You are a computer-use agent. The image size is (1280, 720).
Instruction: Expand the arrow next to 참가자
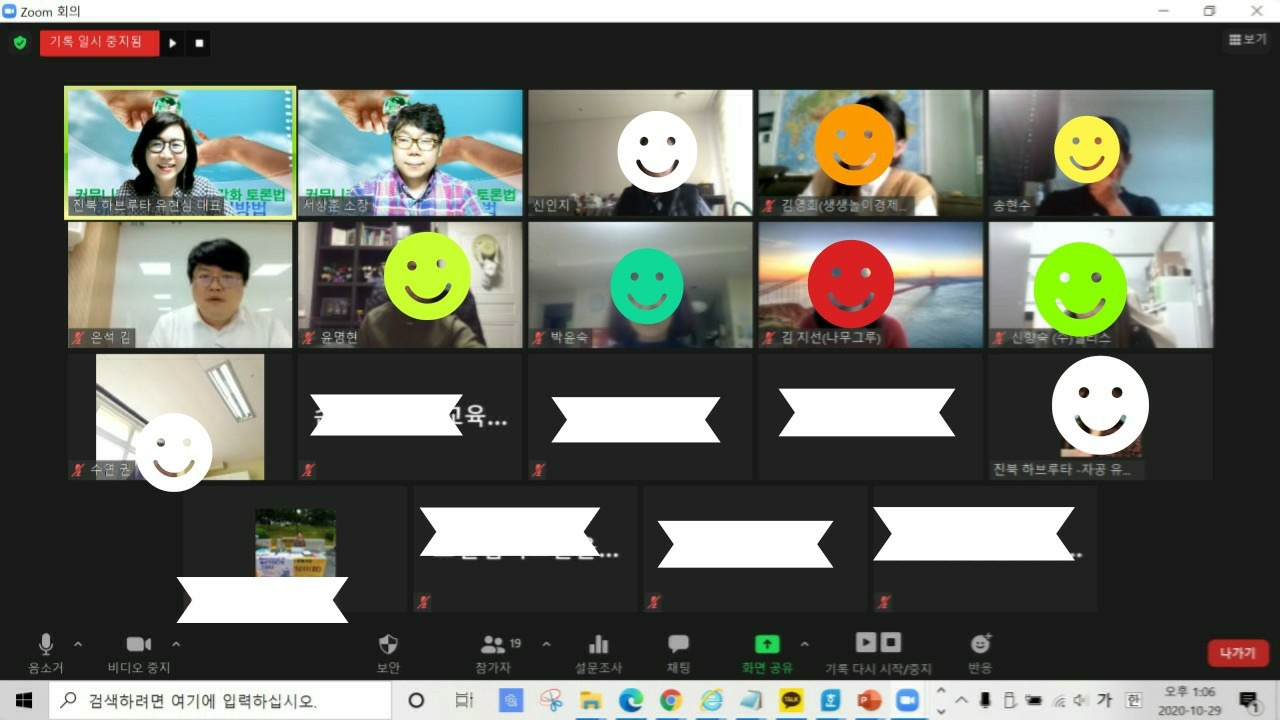point(546,644)
